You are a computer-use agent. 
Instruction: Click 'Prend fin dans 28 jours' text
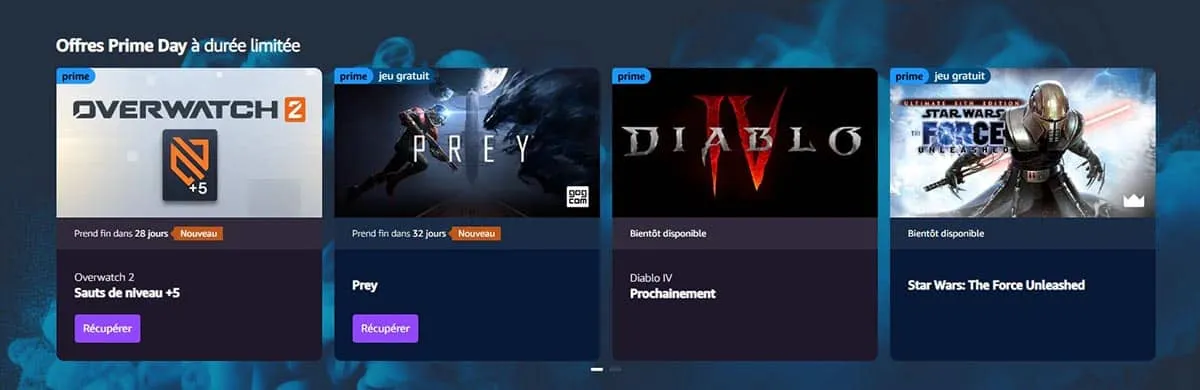point(121,233)
